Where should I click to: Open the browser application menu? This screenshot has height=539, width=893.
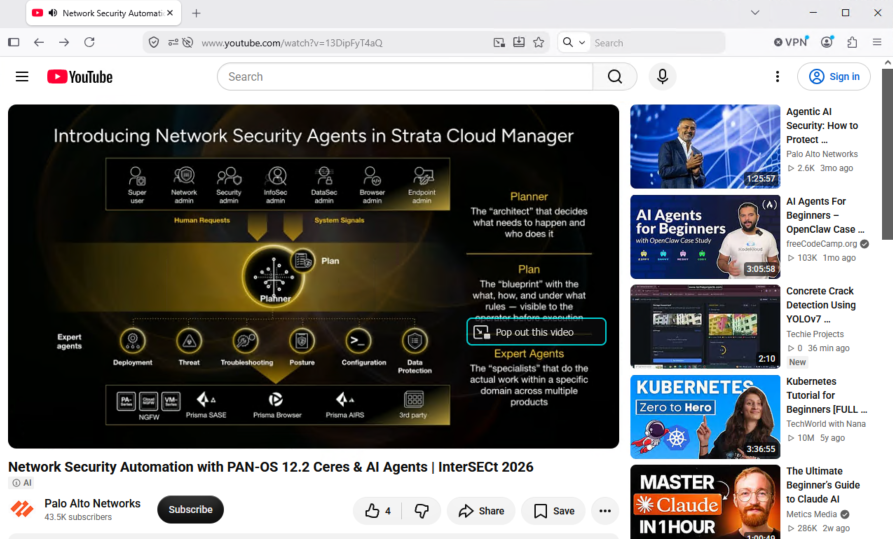(x=877, y=42)
